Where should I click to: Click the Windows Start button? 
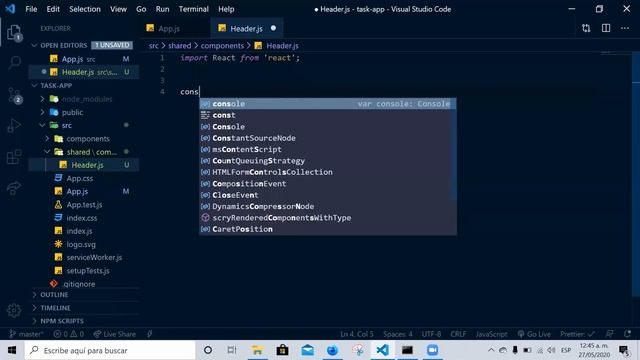pyautogui.click(x=12, y=350)
